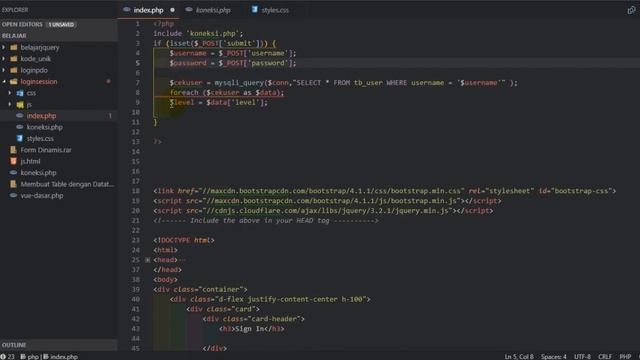The width and height of the screenshot is (640, 360).
Task: Change indentation via Spaces: 4
Action: (553, 356)
